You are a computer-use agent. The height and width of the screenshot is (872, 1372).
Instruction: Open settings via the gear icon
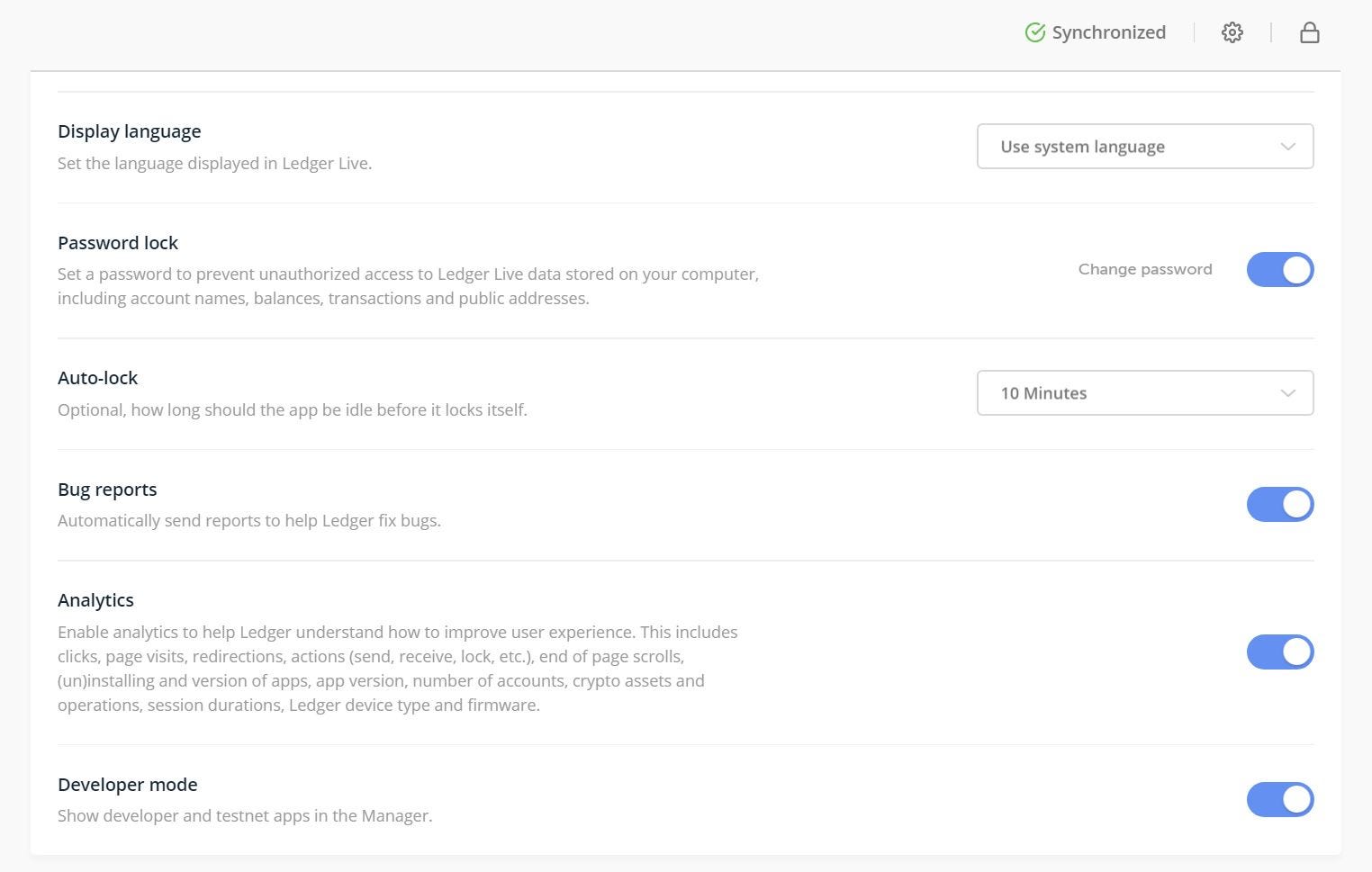pyautogui.click(x=1232, y=32)
